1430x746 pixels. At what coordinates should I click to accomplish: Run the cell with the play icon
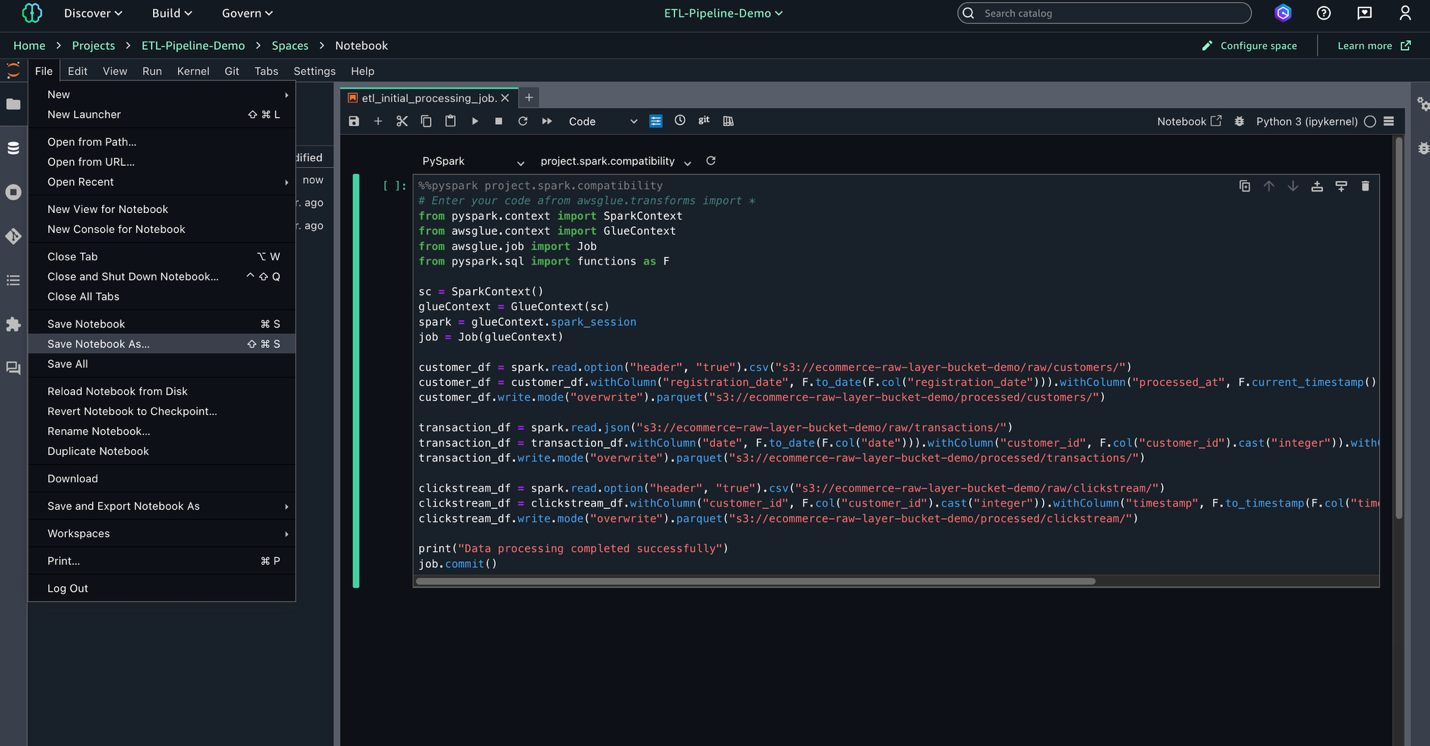pos(474,120)
